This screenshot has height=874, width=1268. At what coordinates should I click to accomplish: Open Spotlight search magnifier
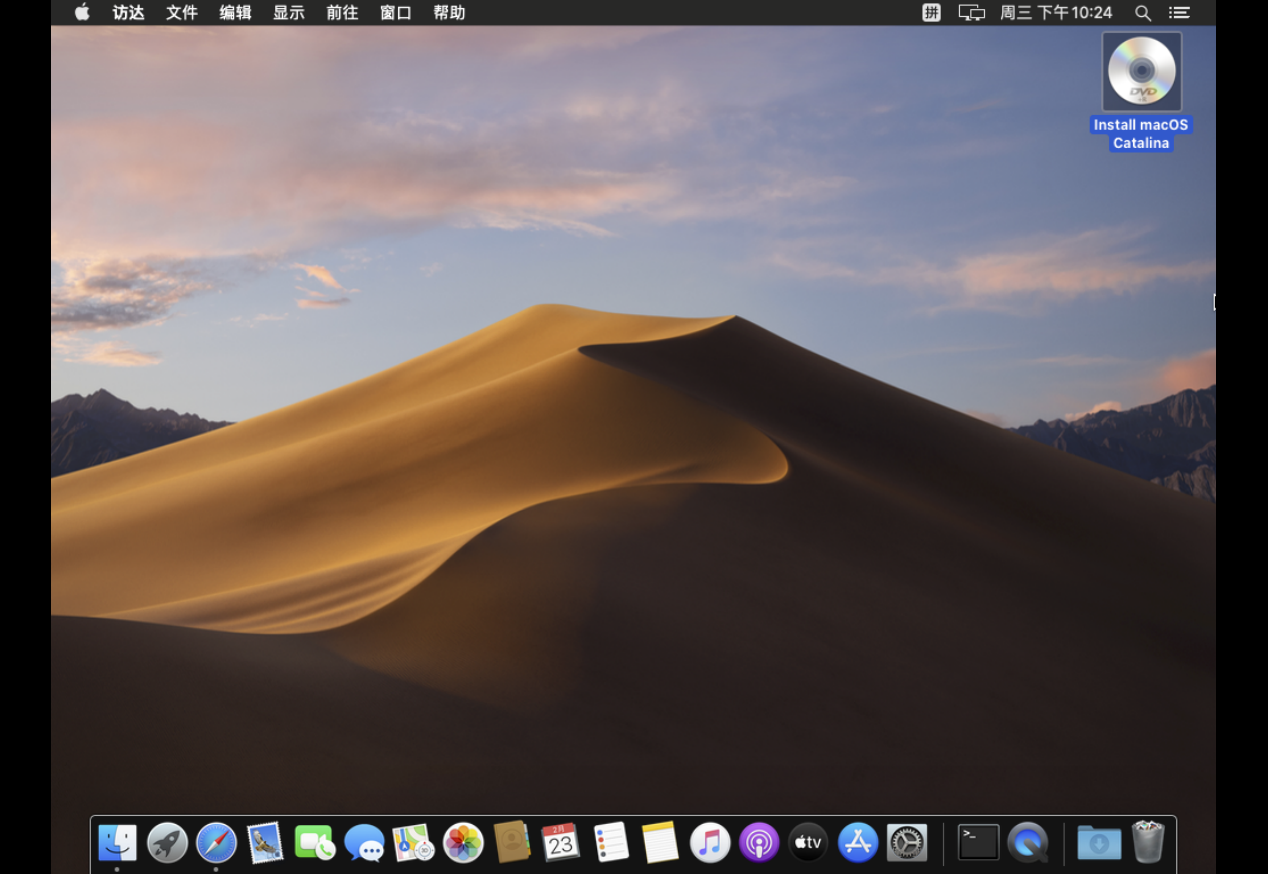pos(1143,13)
